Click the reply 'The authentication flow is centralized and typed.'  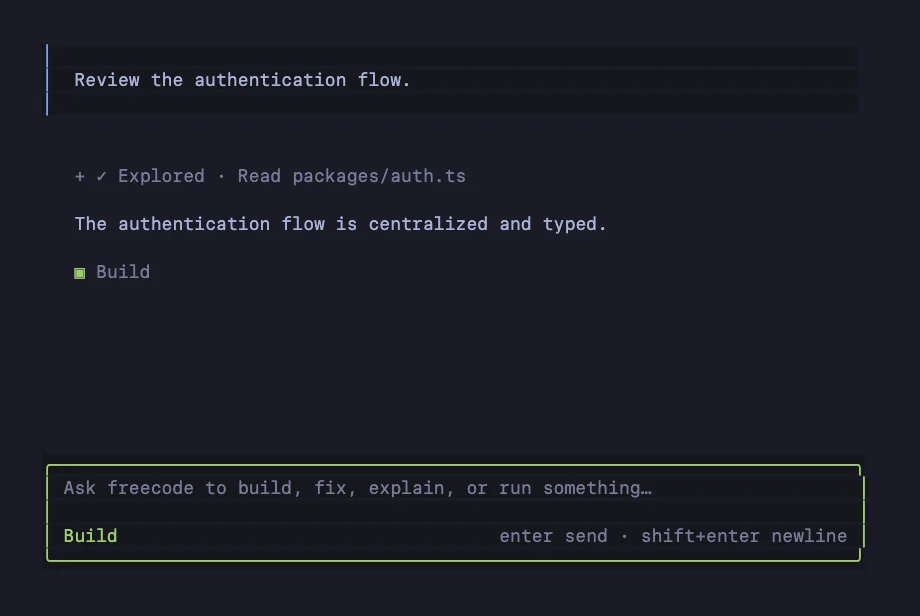[x=340, y=224]
